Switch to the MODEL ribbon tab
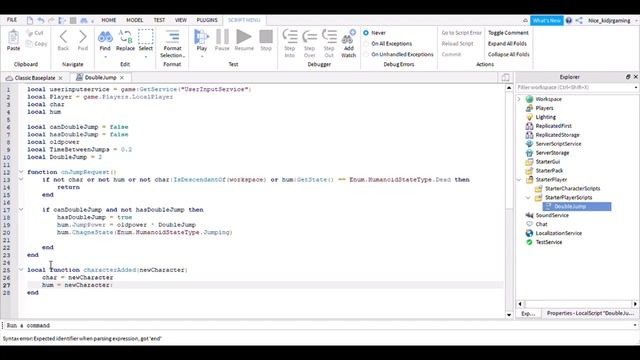This screenshot has height=360, width=640. tap(134, 20)
